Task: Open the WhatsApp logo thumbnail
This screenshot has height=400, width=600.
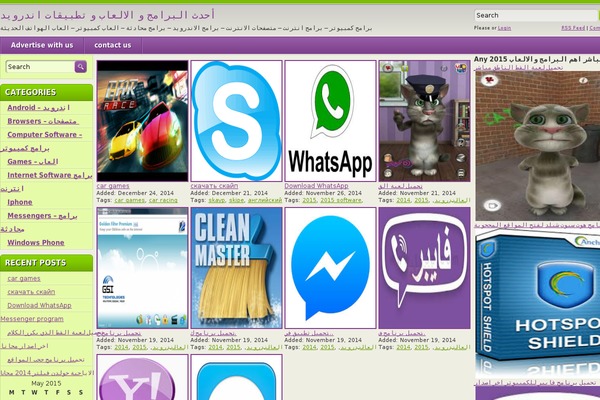Action: click(x=330, y=121)
